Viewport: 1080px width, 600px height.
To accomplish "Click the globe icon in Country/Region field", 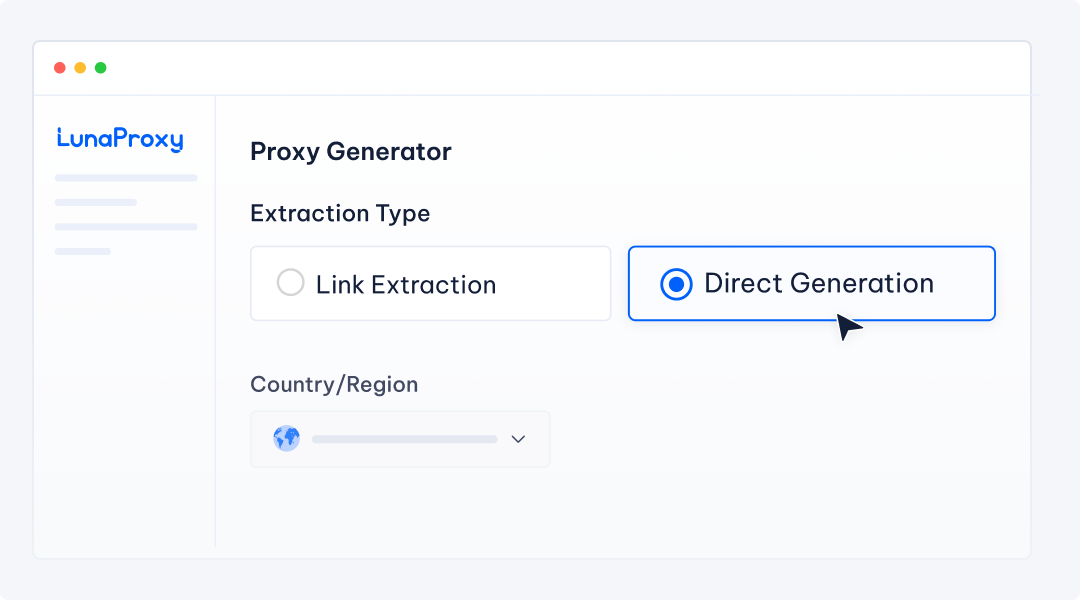I will (x=286, y=439).
